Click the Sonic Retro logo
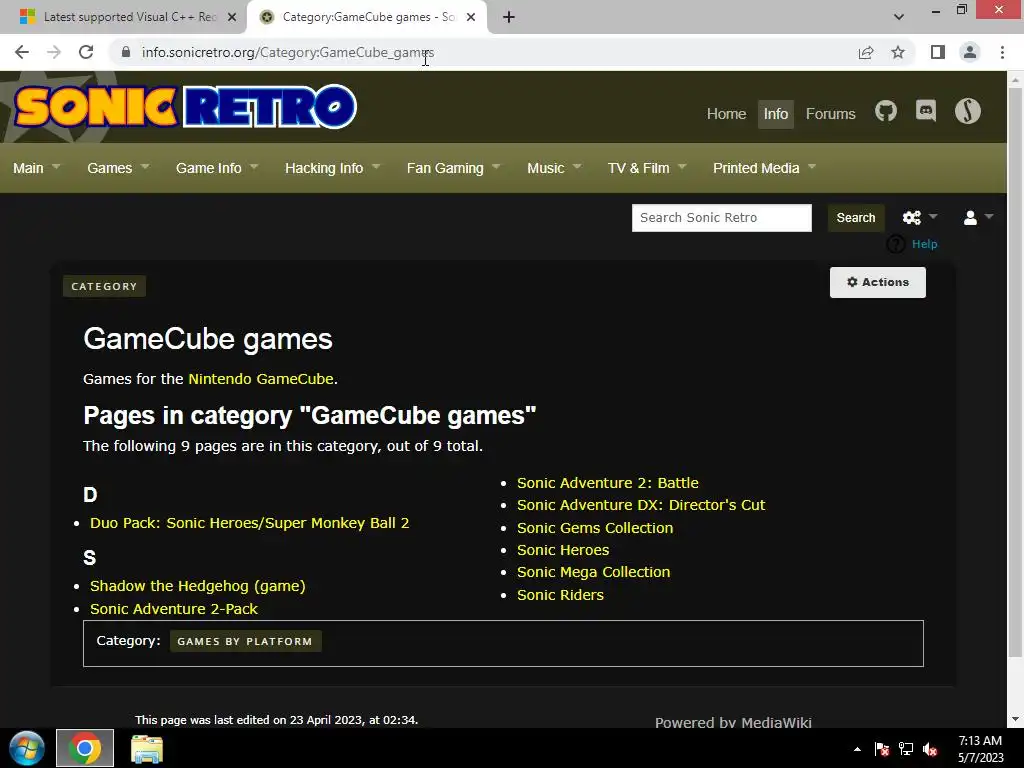This screenshot has height=768, width=1024. point(185,106)
